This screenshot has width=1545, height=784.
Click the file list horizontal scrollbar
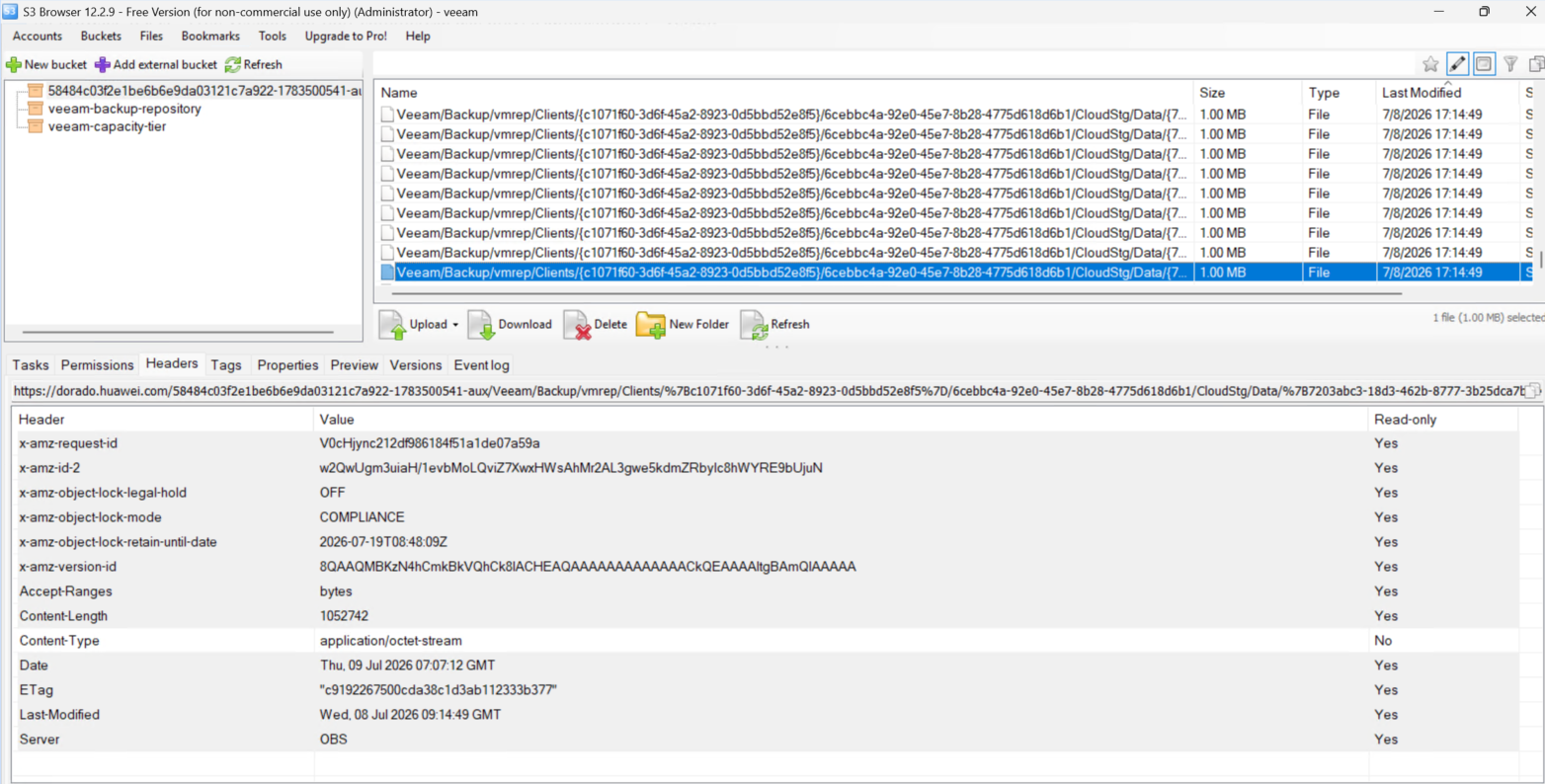click(x=897, y=293)
